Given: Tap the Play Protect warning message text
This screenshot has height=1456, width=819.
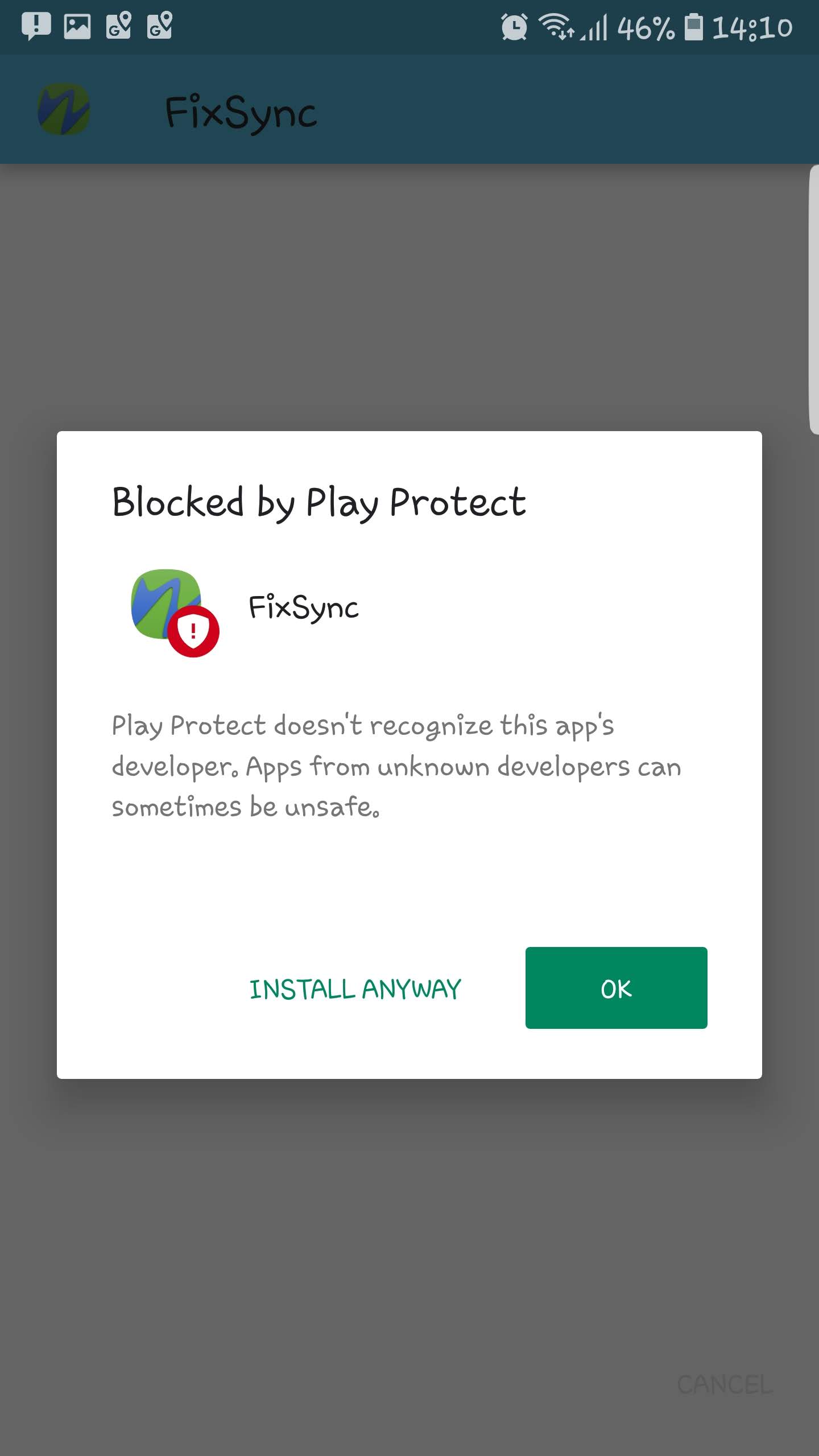Looking at the screenshot, I should tap(396, 766).
